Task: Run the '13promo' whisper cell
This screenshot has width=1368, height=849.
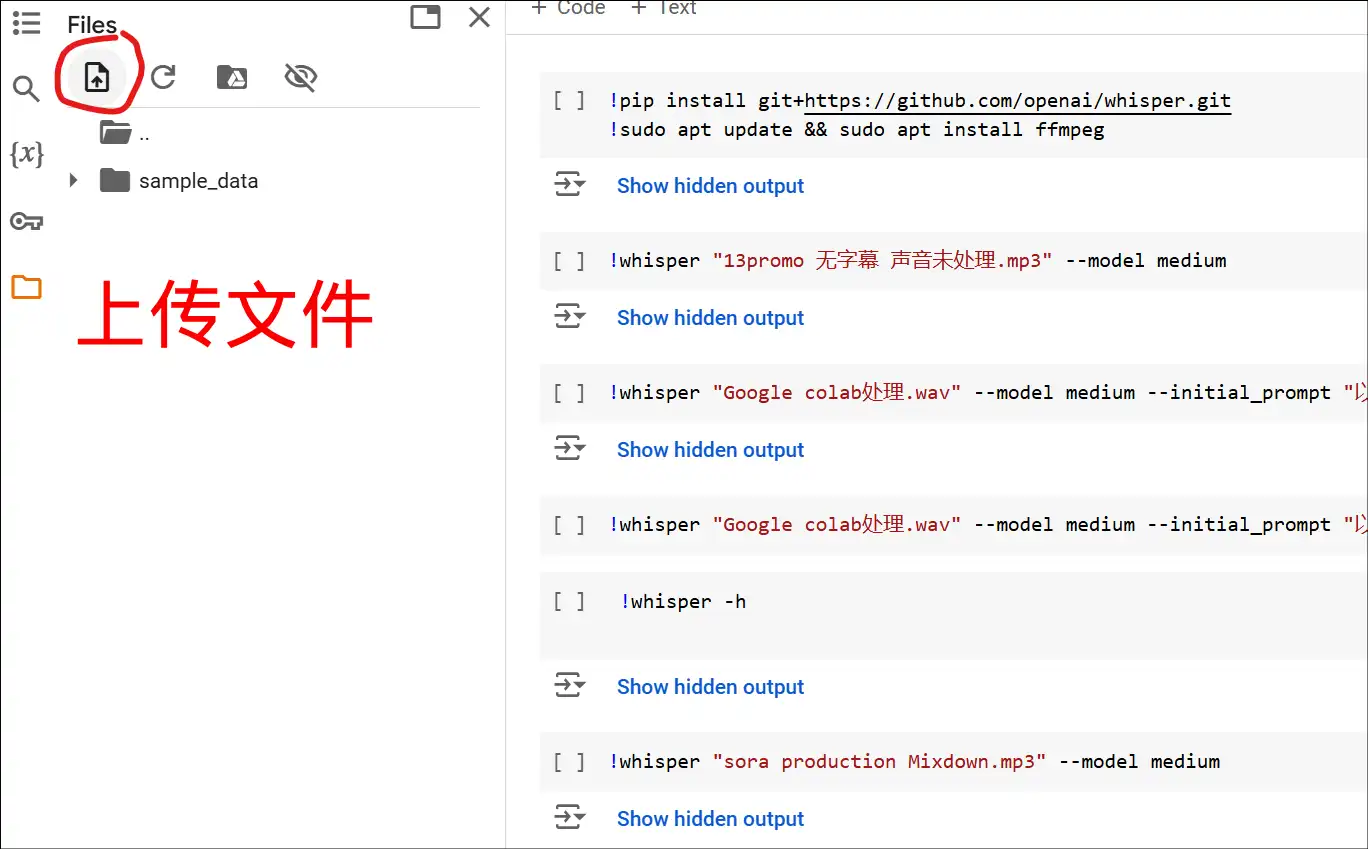Action: coord(569,260)
